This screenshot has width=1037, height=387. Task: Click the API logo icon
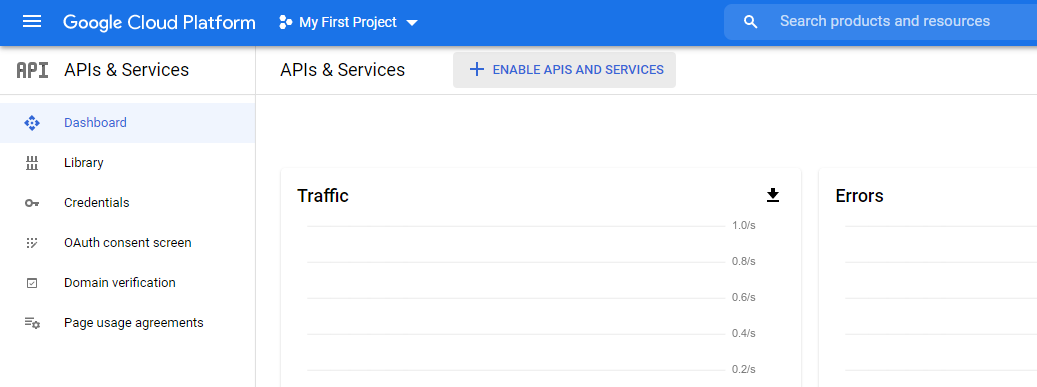click(x=32, y=70)
